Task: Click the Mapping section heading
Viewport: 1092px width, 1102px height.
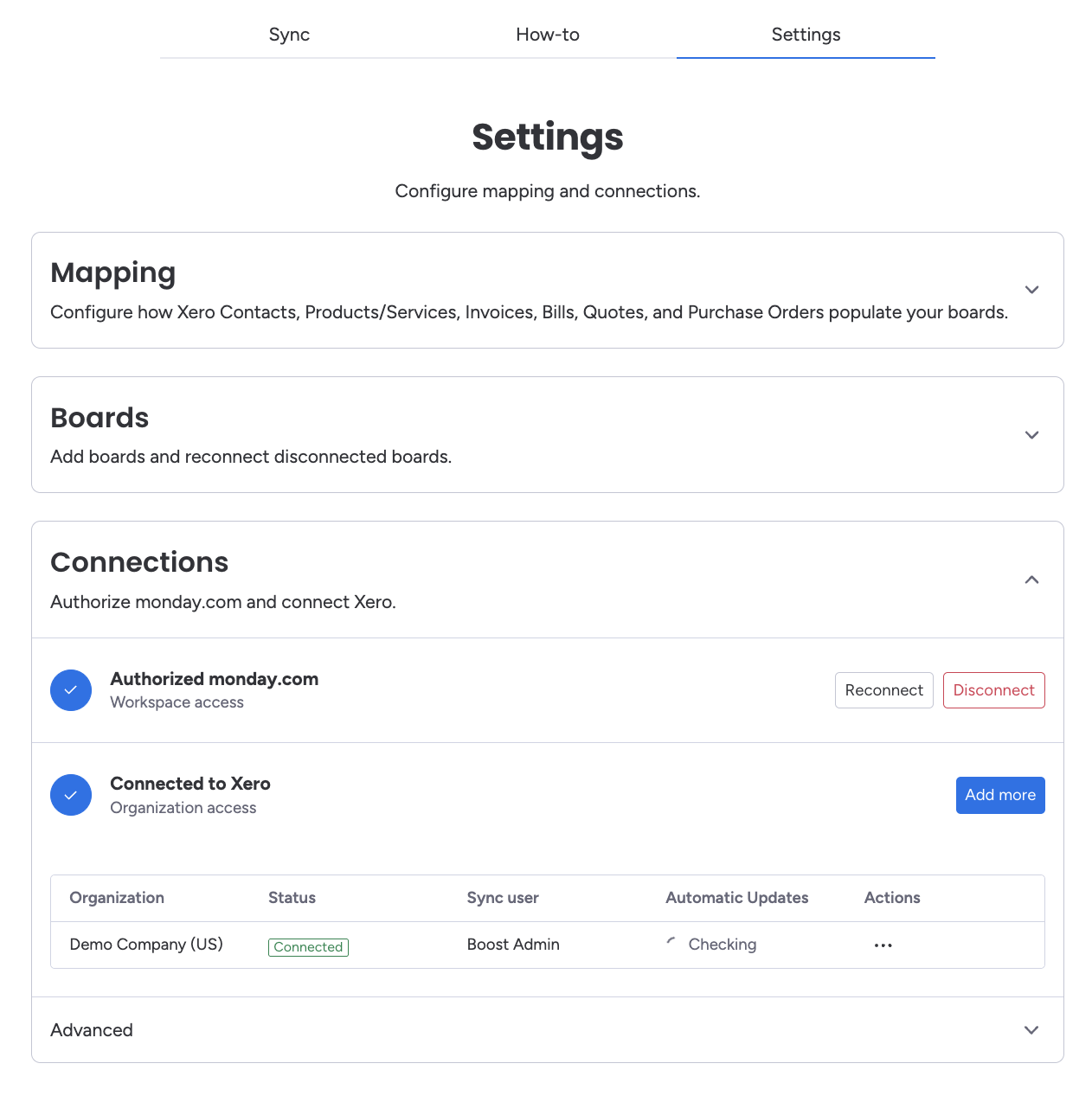Action: [113, 272]
